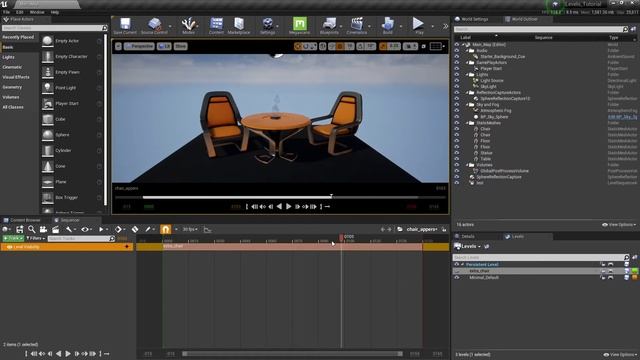Toggle viewport translate gizmo mode
Viewport: 640px width, 360px height.
click(x=298, y=47)
